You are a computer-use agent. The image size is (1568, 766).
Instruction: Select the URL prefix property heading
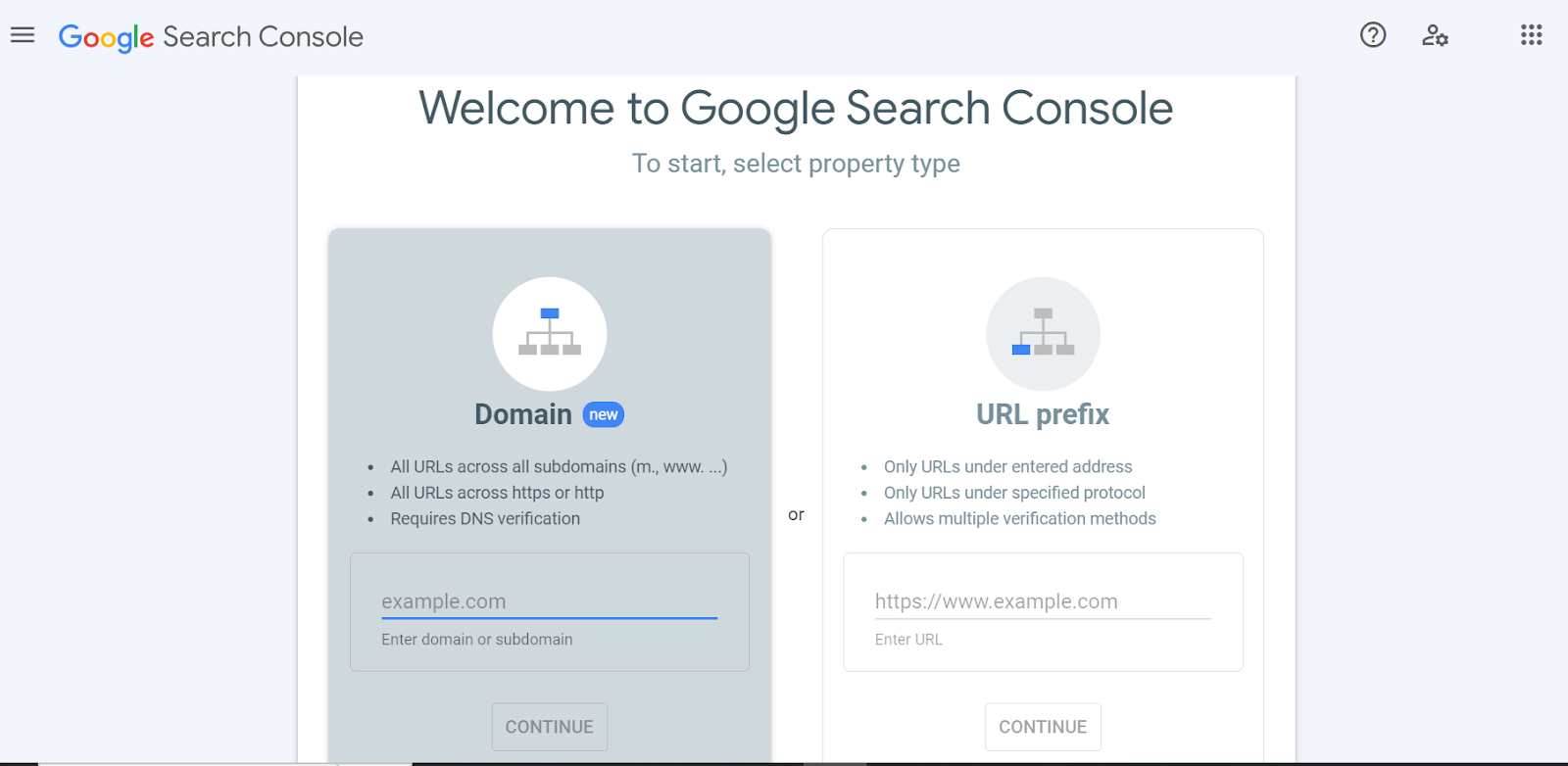coord(1043,414)
